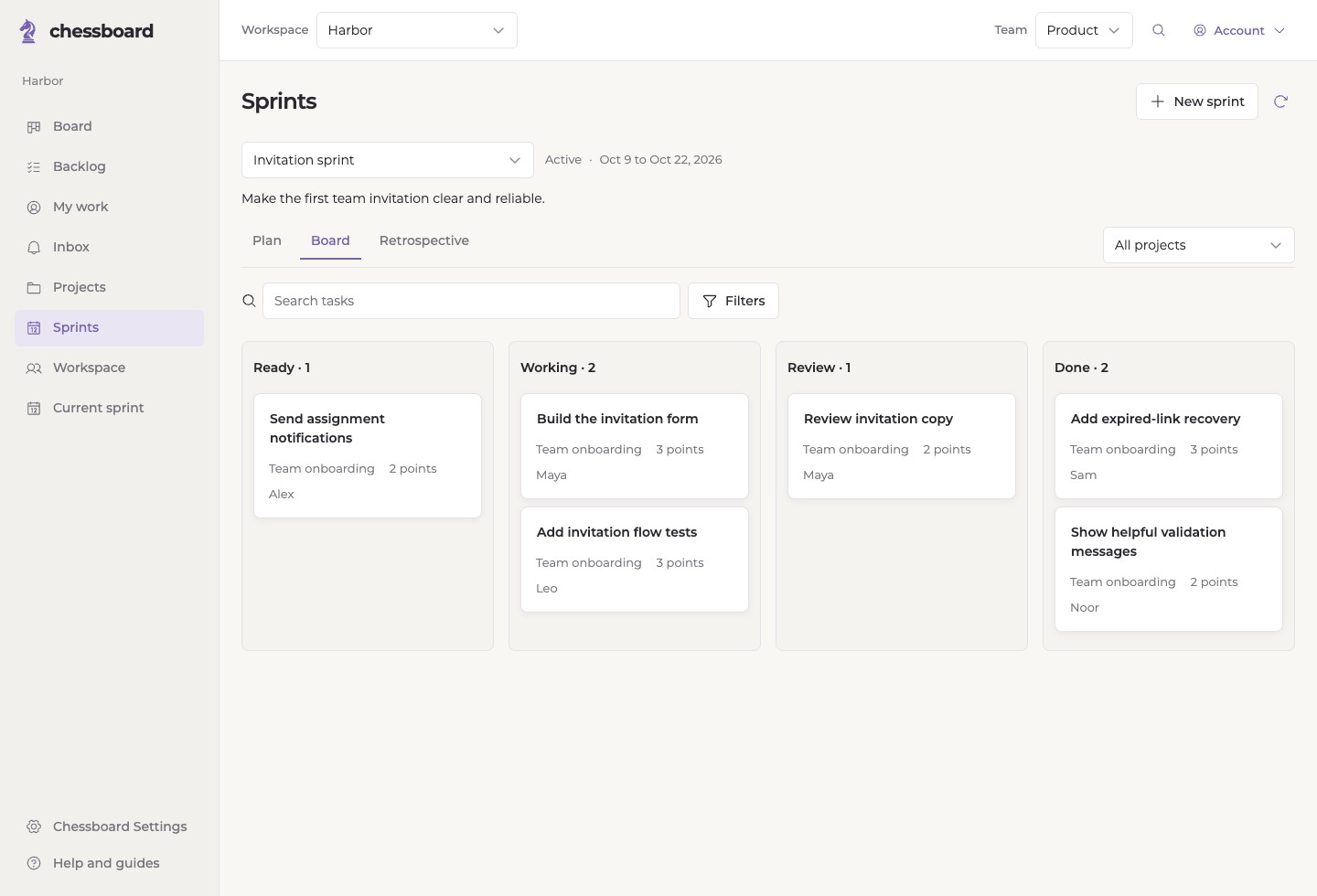The image size is (1317, 896).
Task: Click the Board sidebar icon
Action: coord(34,127)
